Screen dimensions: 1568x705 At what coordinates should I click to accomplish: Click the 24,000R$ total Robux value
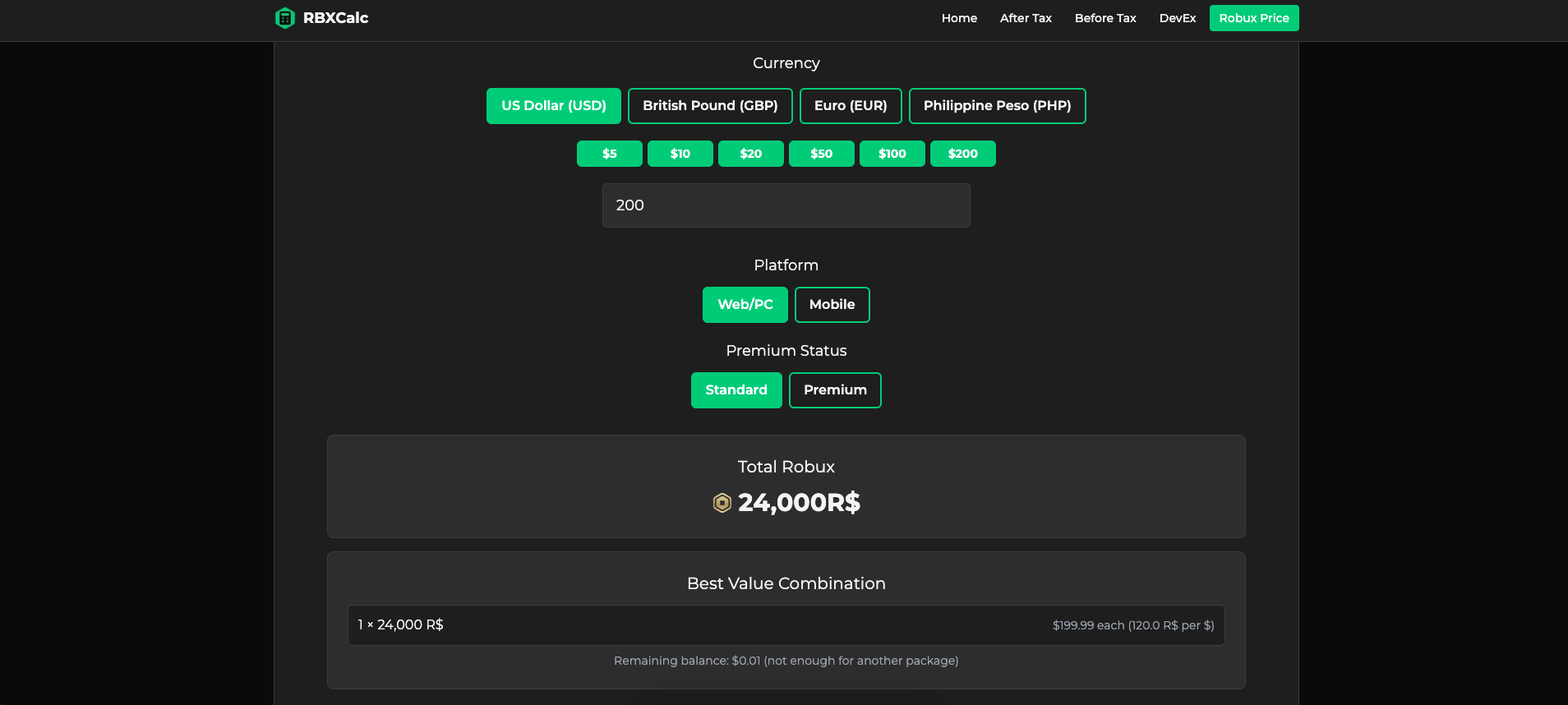pyautogui.click(x=799, y=503)
